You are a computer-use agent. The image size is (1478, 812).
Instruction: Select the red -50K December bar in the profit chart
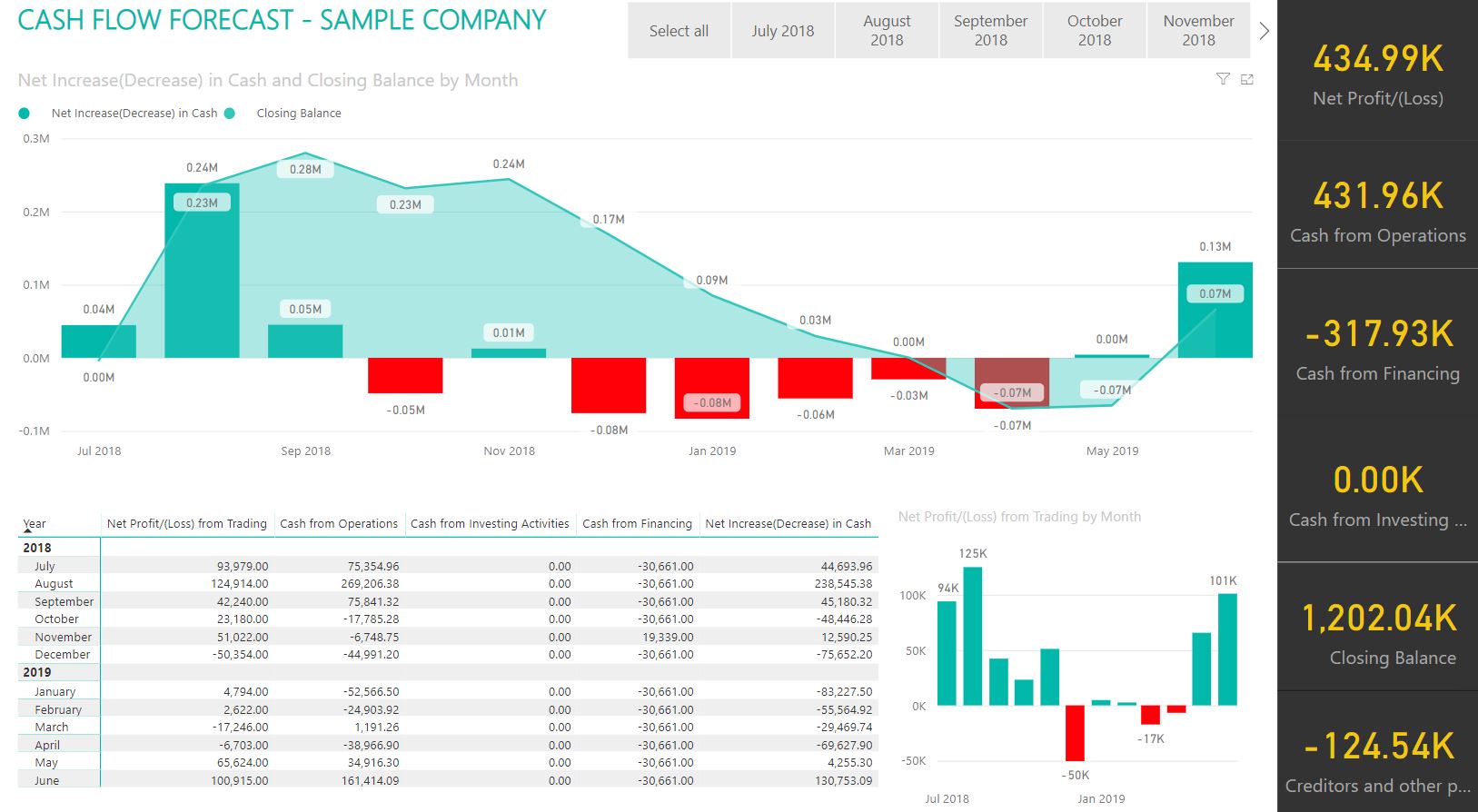1075,733
